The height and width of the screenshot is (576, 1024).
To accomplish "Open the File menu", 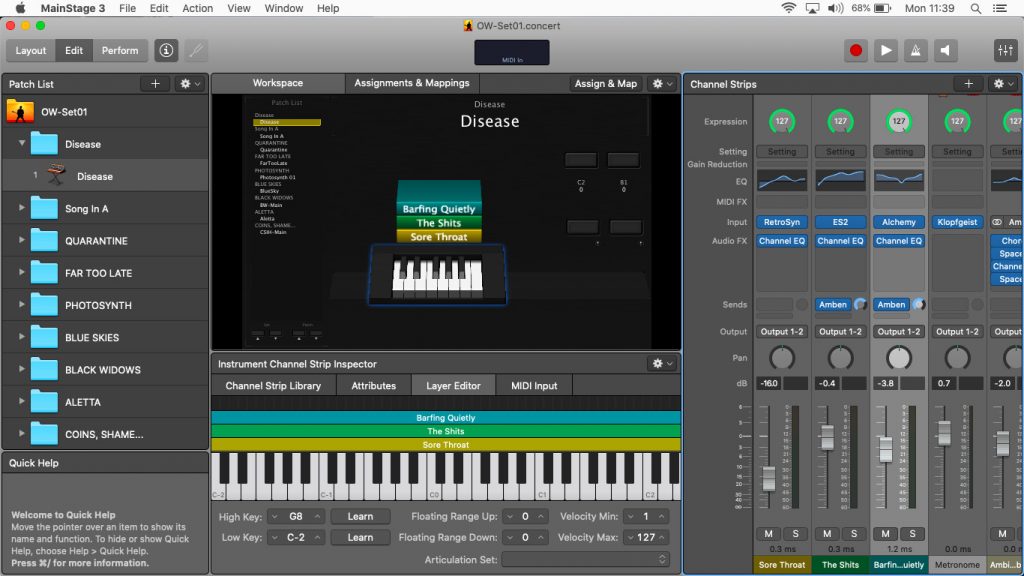I will tap(127, 8).
